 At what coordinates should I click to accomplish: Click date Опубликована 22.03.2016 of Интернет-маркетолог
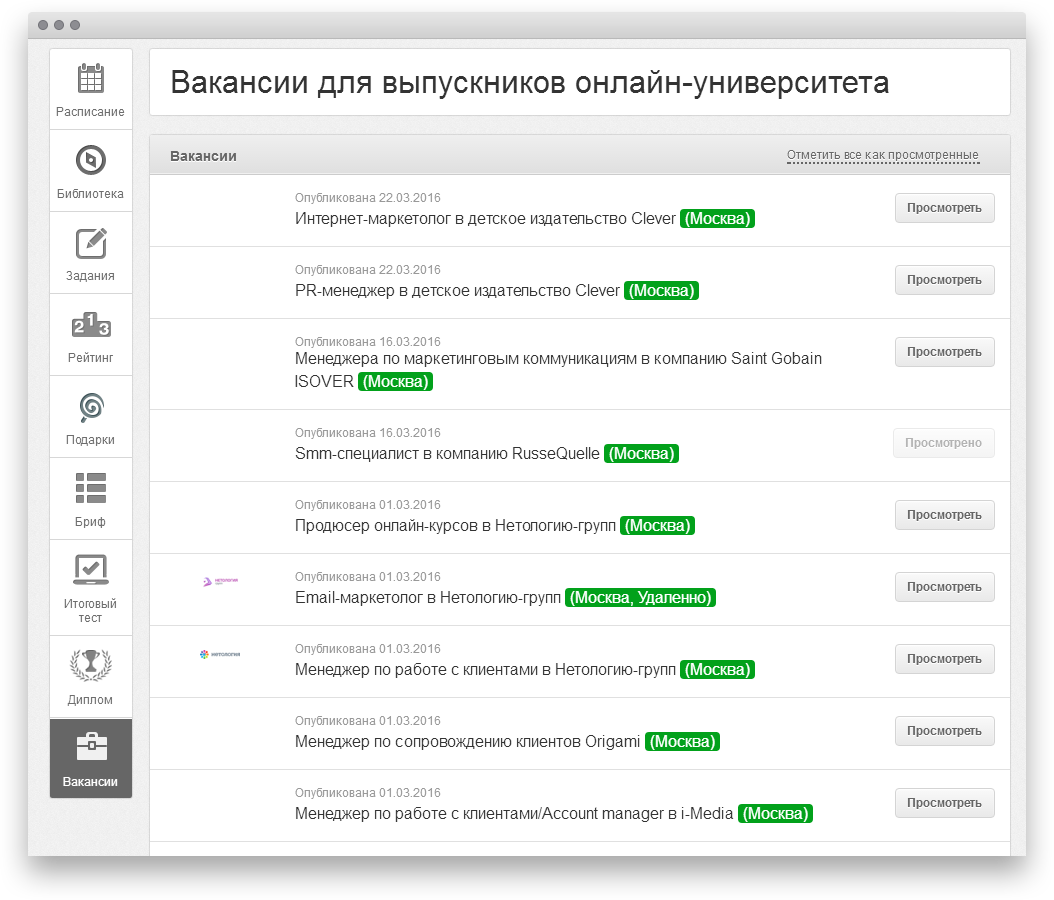pyautogui.click(x=368, y=198)
